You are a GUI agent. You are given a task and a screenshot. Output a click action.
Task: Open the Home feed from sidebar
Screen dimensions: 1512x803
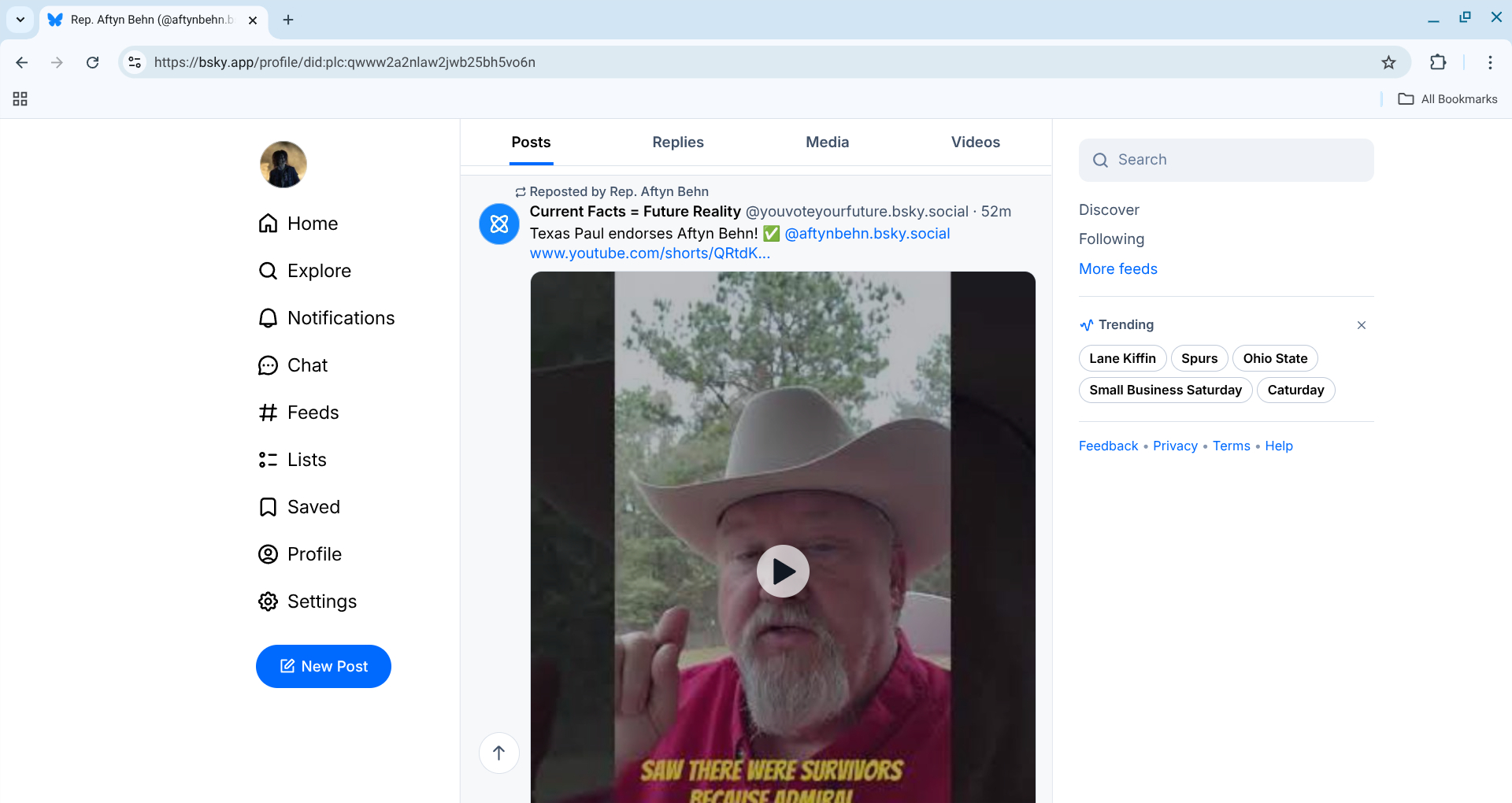click(x=298, y=224)
